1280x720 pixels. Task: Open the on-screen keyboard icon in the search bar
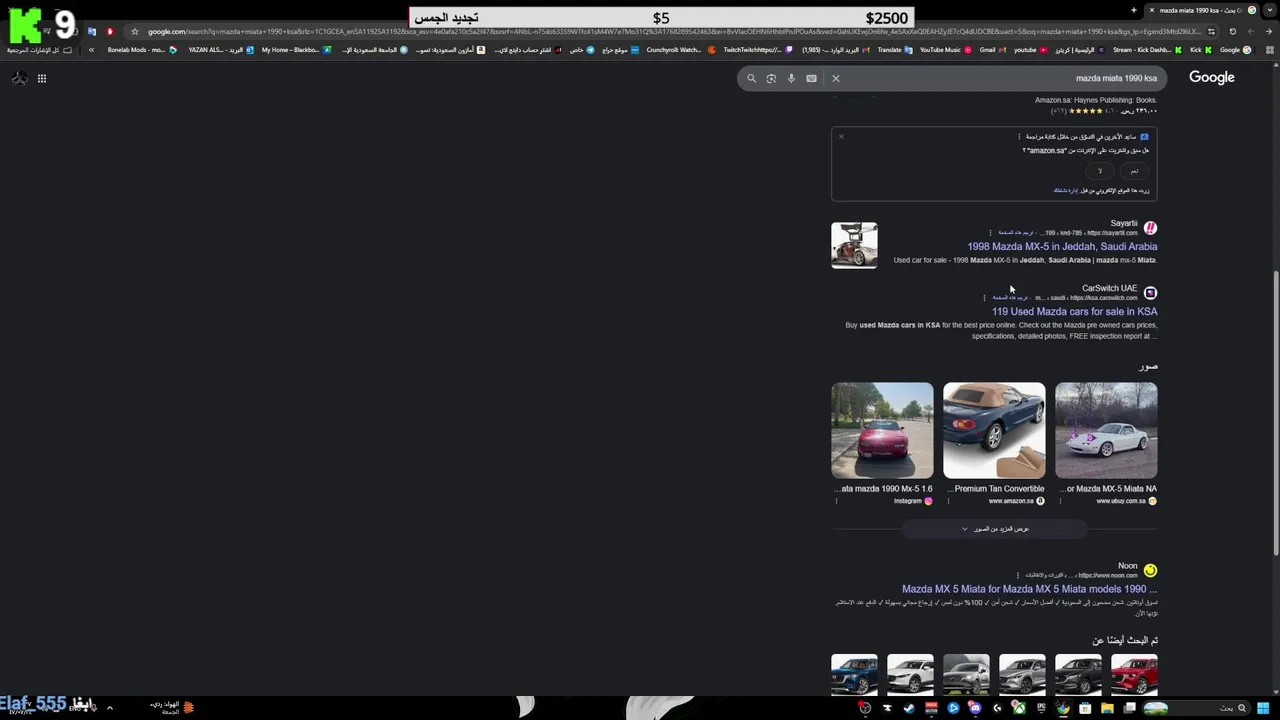(x=811, y=78)
